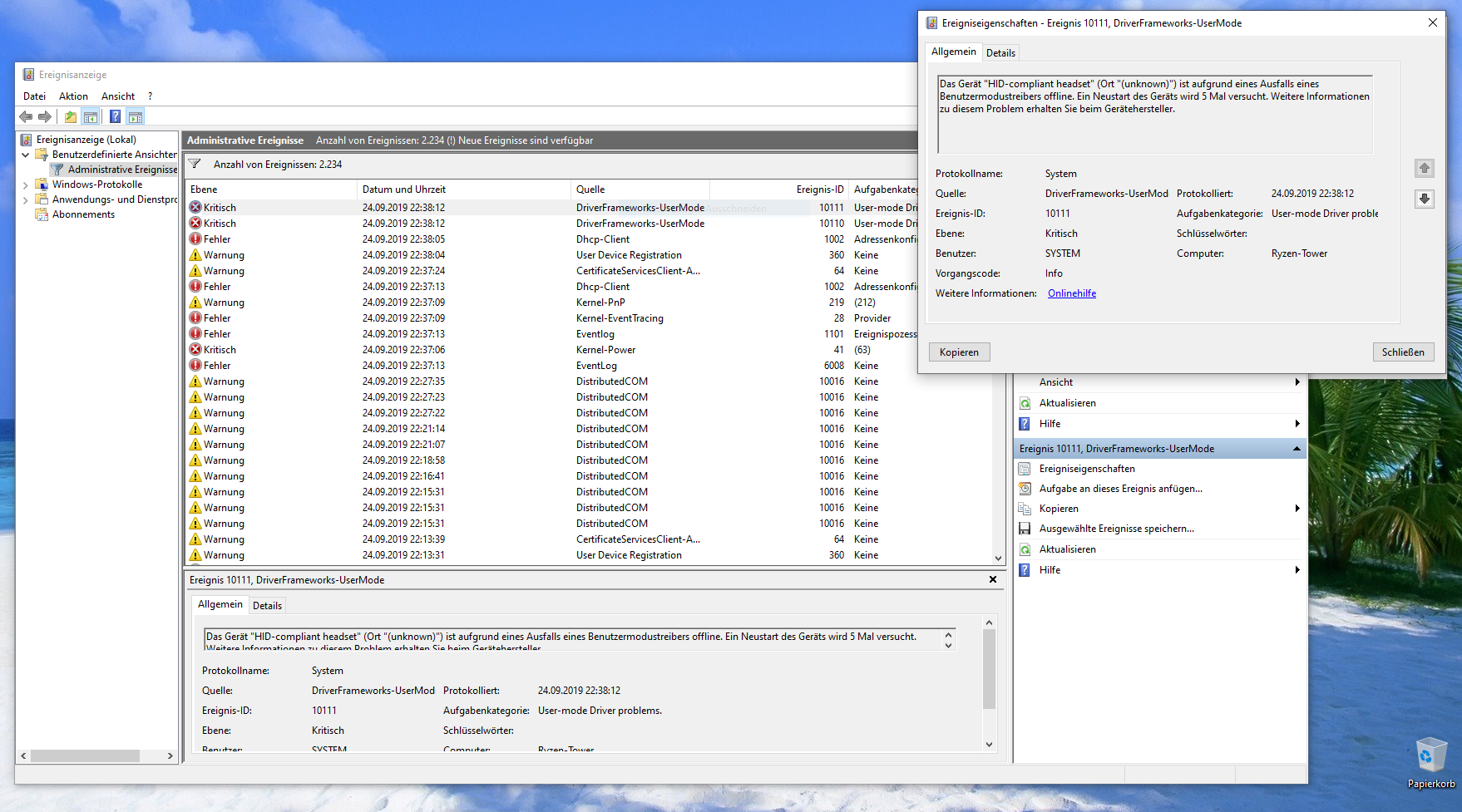Select Allgemein tab in Ereigniseigenschaften dialog

954,52
